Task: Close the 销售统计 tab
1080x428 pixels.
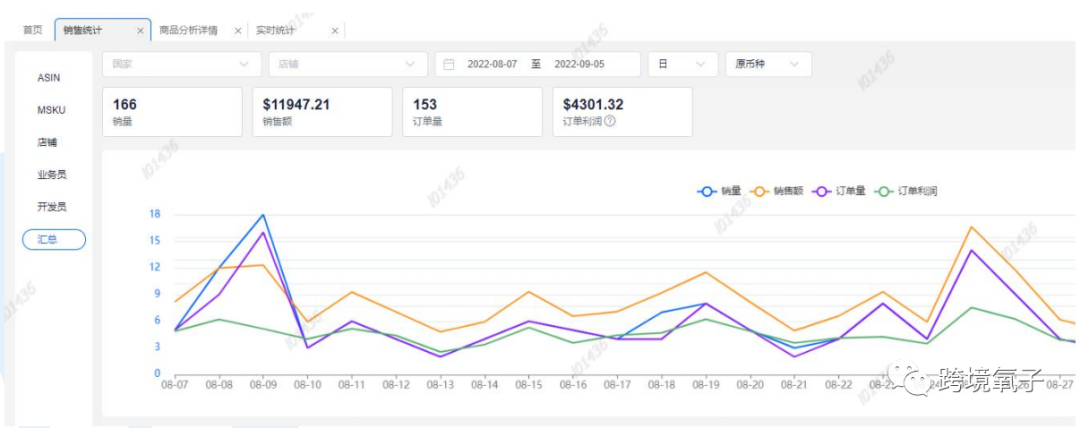Action: pyautogui.click(x=141, y=31)
